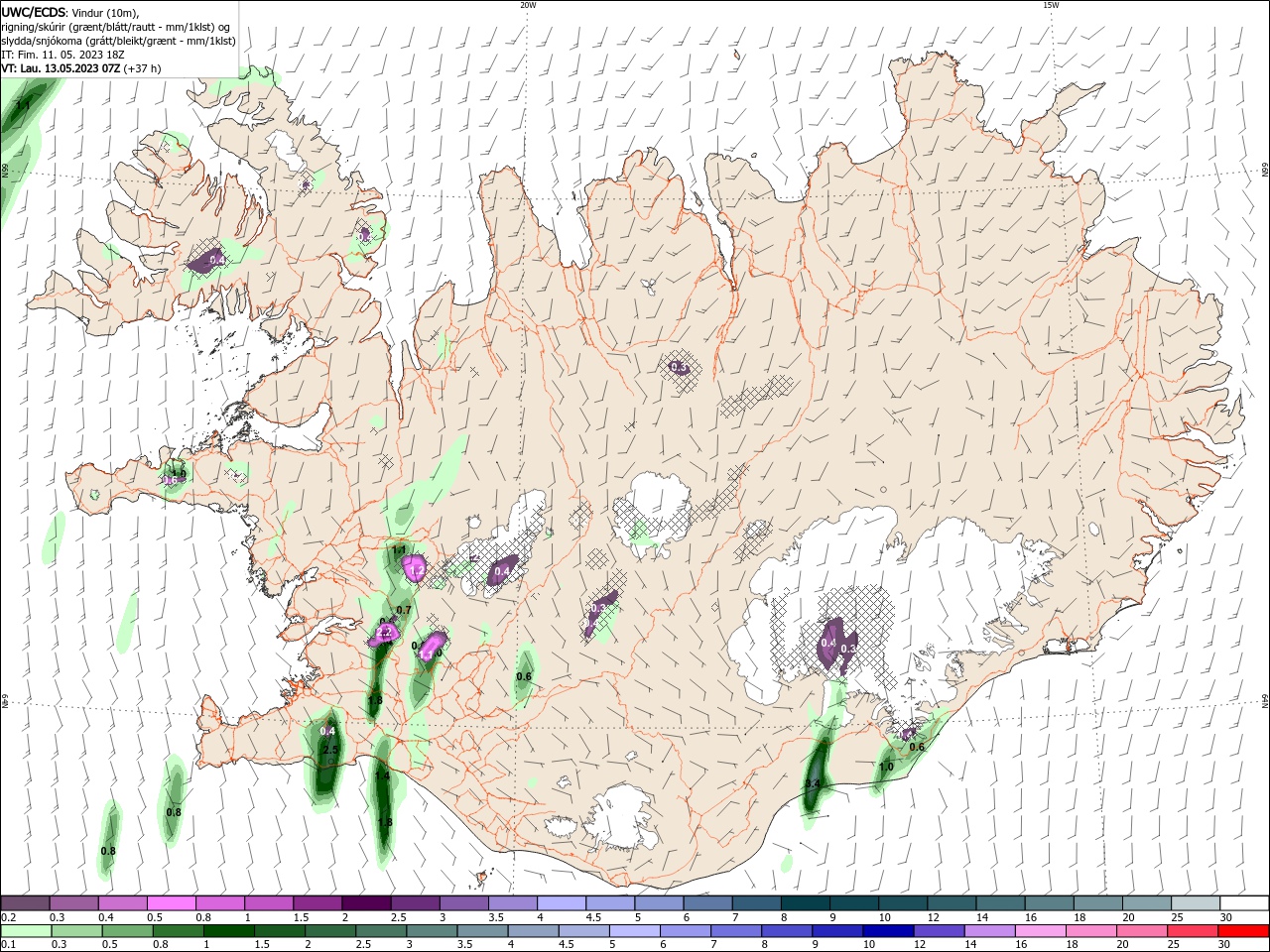Click the darkest purple 2 snow legend swatch

(x=366, y=903)
